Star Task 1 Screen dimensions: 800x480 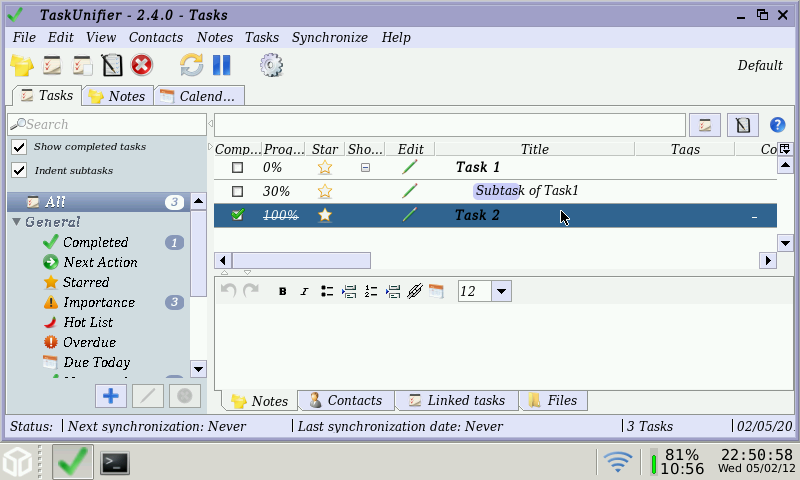[x=324, y=167]
